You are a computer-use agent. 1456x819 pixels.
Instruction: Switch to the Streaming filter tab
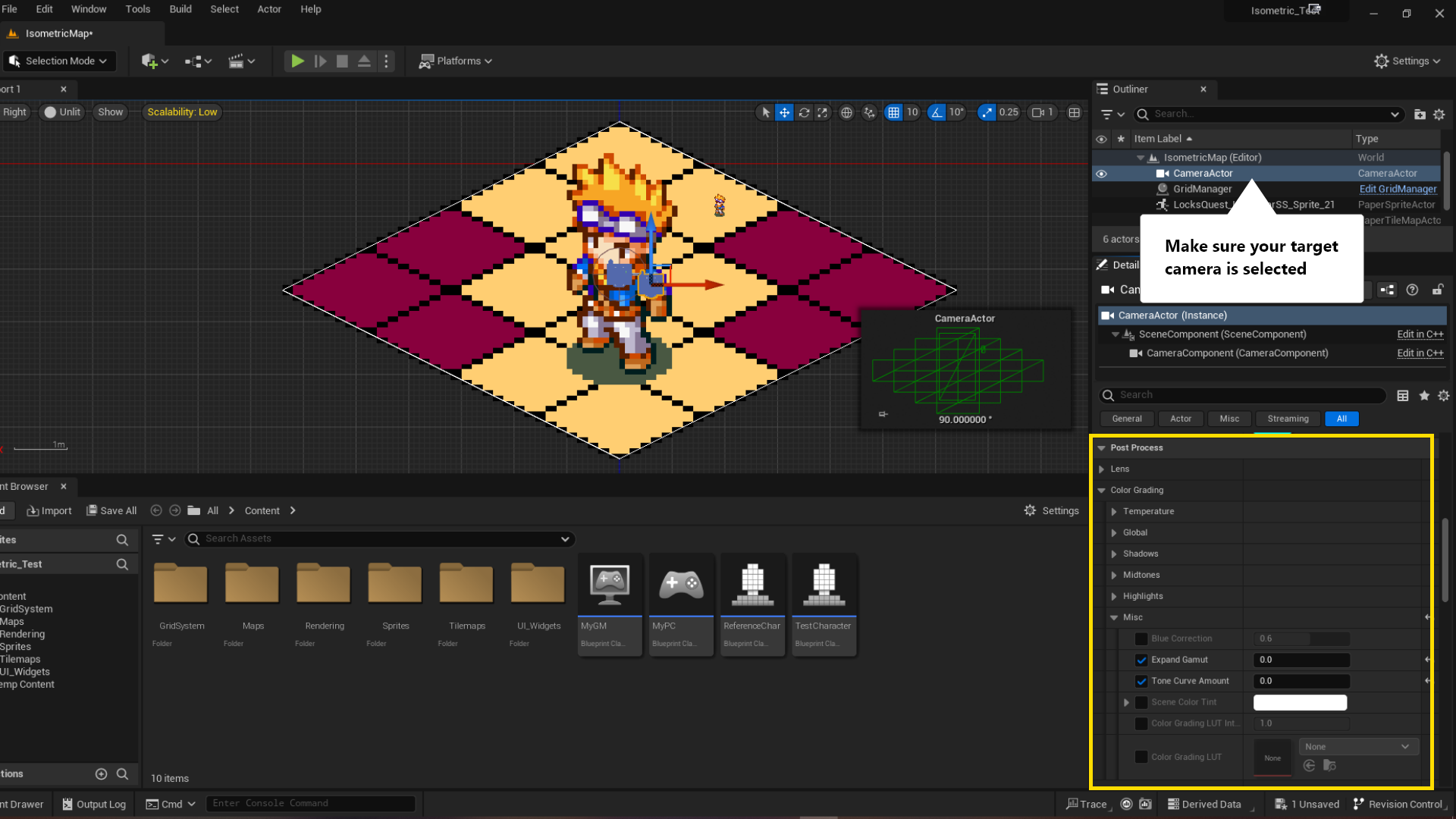(x=1287, y=419)
